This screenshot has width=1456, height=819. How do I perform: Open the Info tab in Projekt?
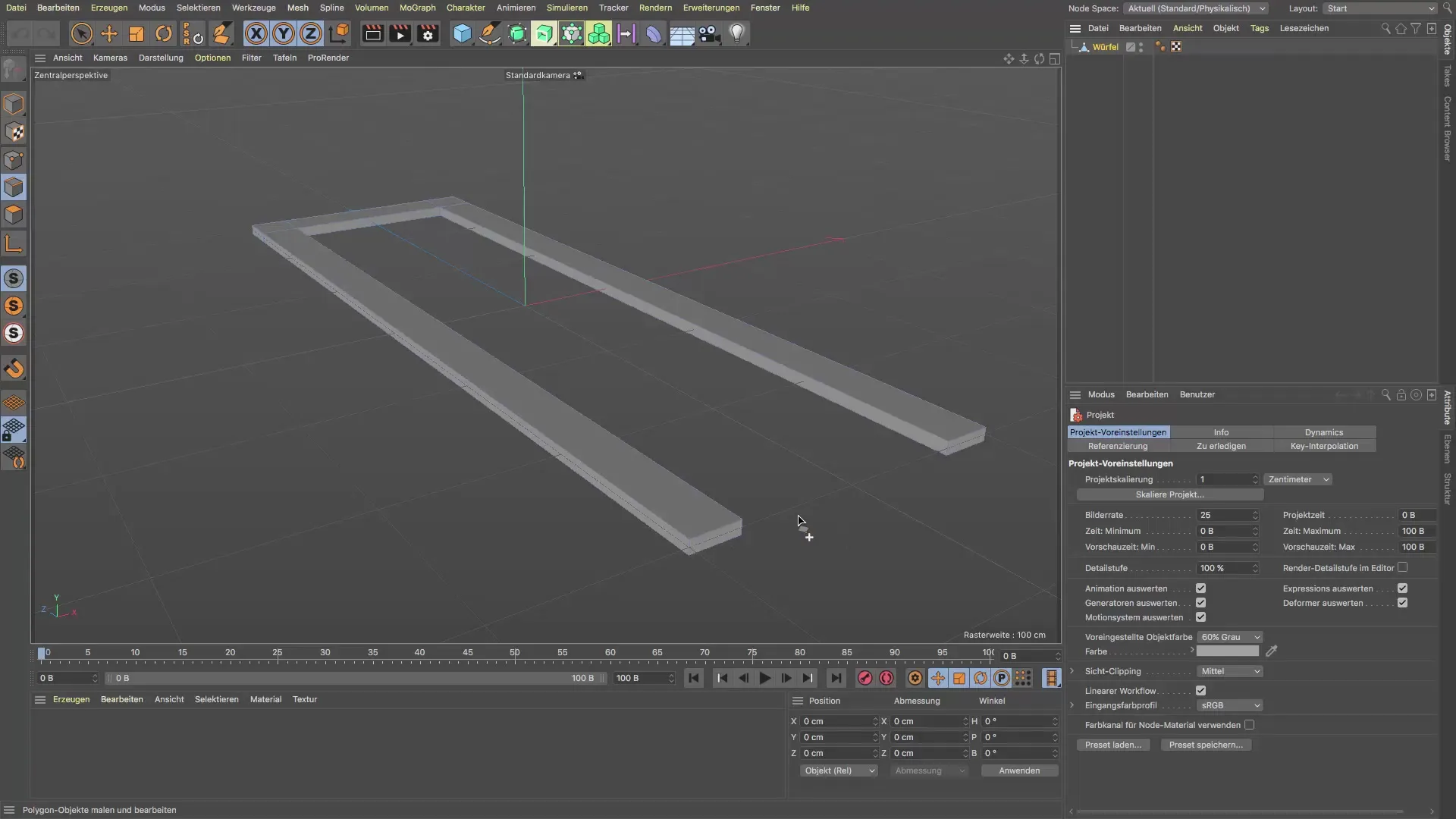point(1221,432)
